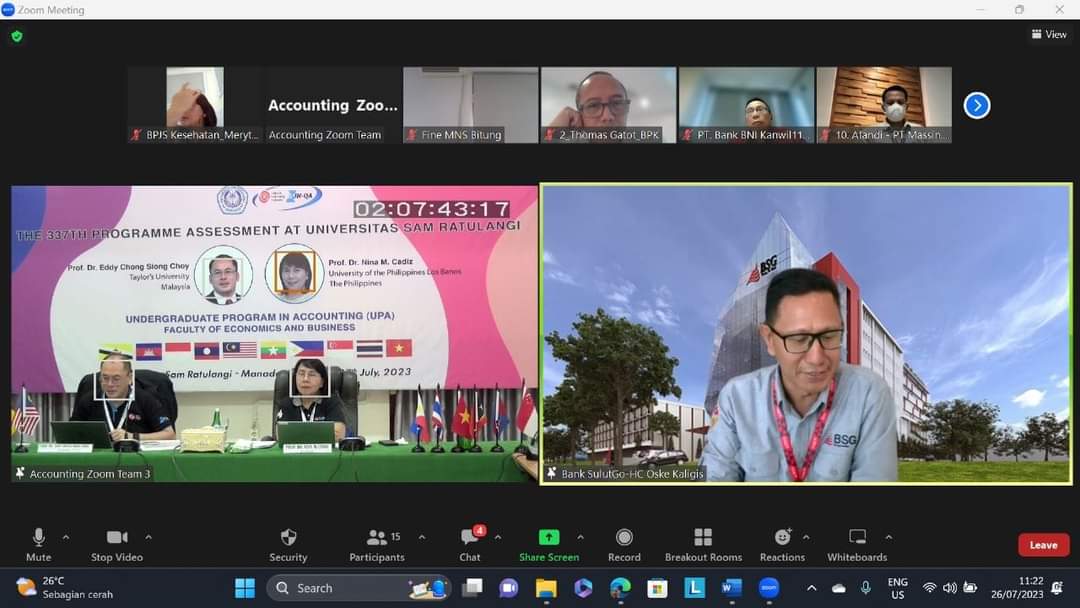Expand video options arrow beside Stop Video
The height and width of the screenshot is (608, 1080).
(x=148, y=537)
